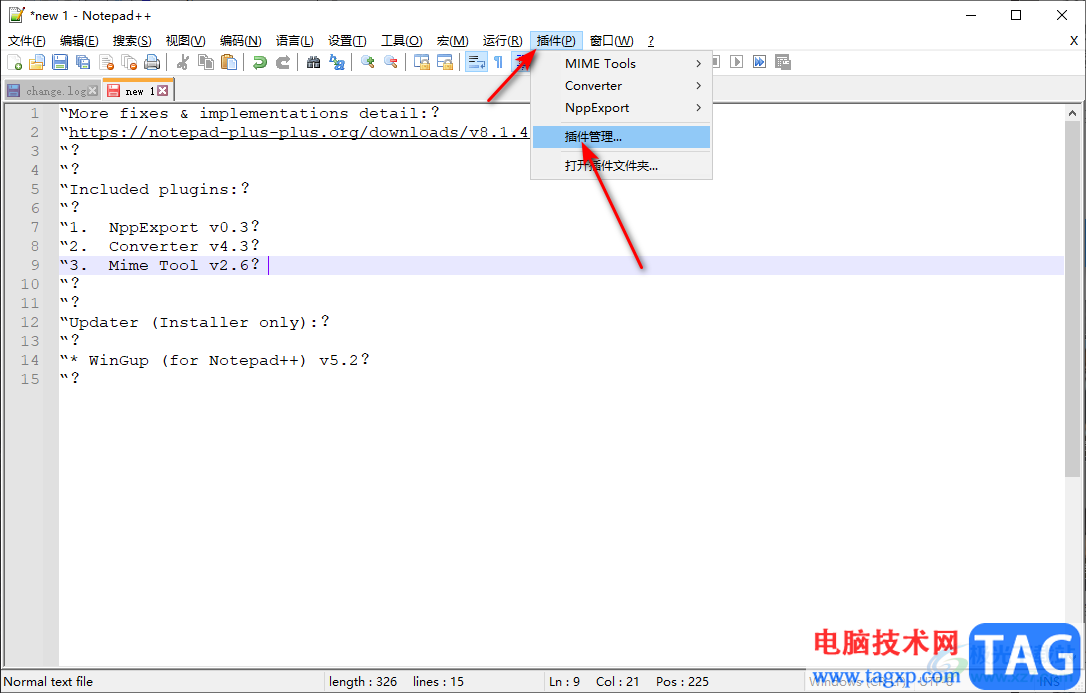Open the 宏(M) menu
The image size is (1086, 693).
click(x=452, y=41)
